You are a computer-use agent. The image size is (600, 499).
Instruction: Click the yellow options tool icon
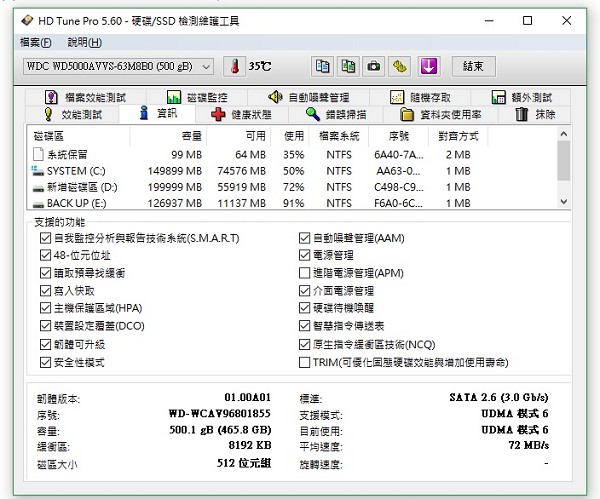pyautogui.click(x=399, y=66)
